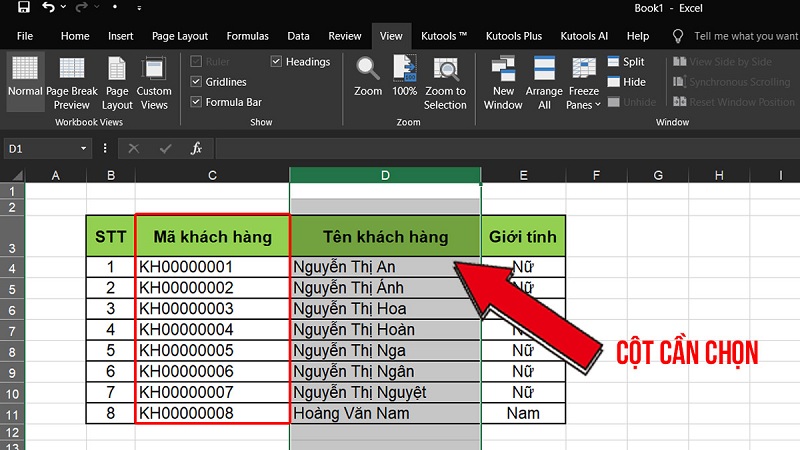The image size is (800, 450).
Task: Click the Name Box showing D1
Action: pos(41,148)
